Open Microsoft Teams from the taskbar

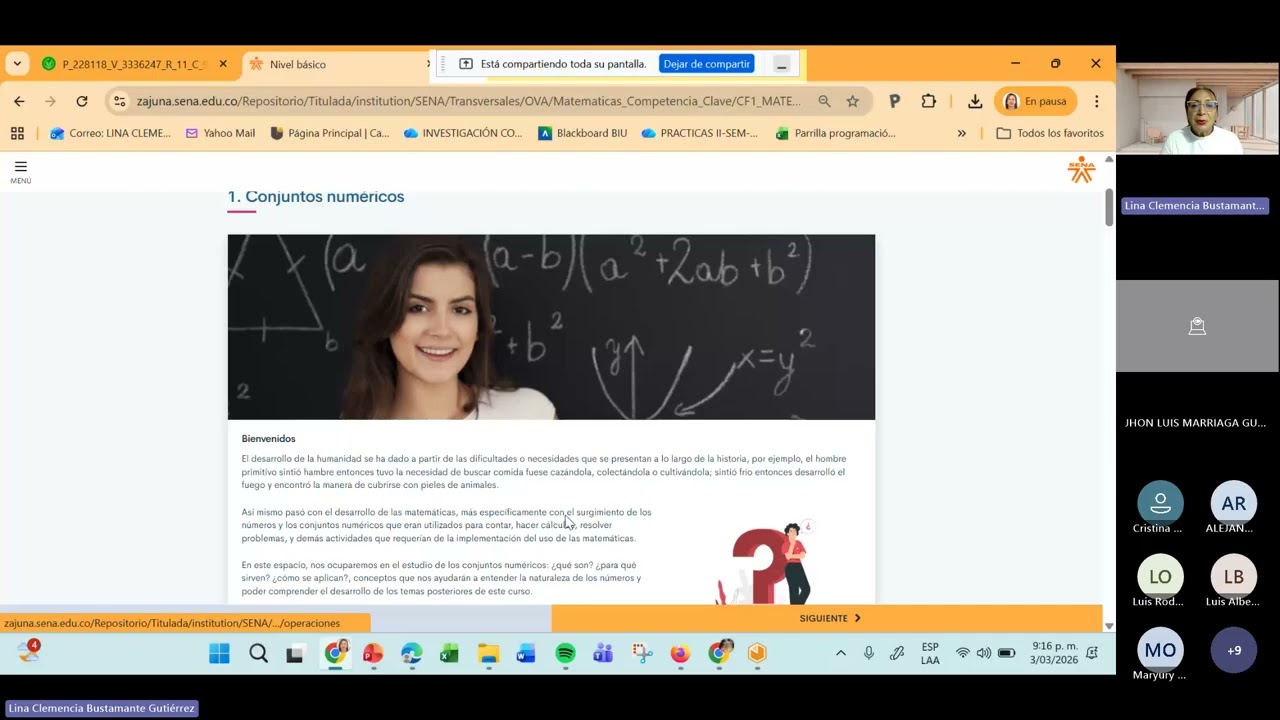(603, 654)
